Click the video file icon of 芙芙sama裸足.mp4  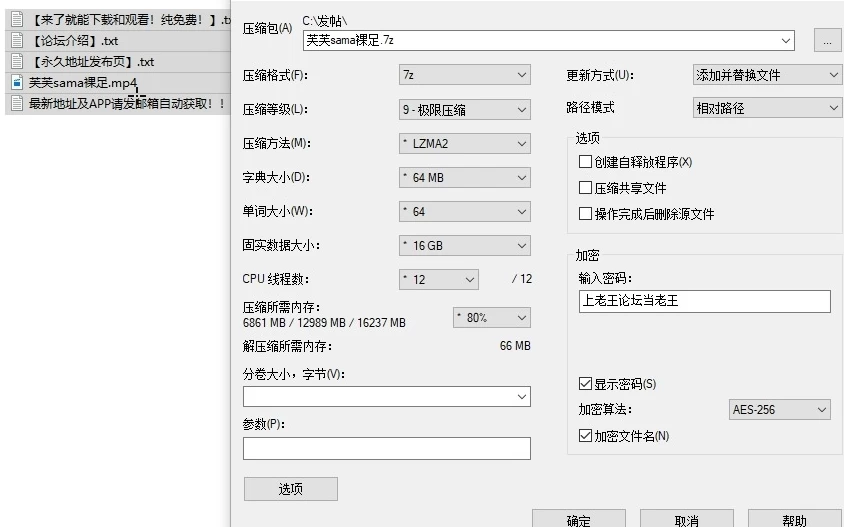pos(17,82)
